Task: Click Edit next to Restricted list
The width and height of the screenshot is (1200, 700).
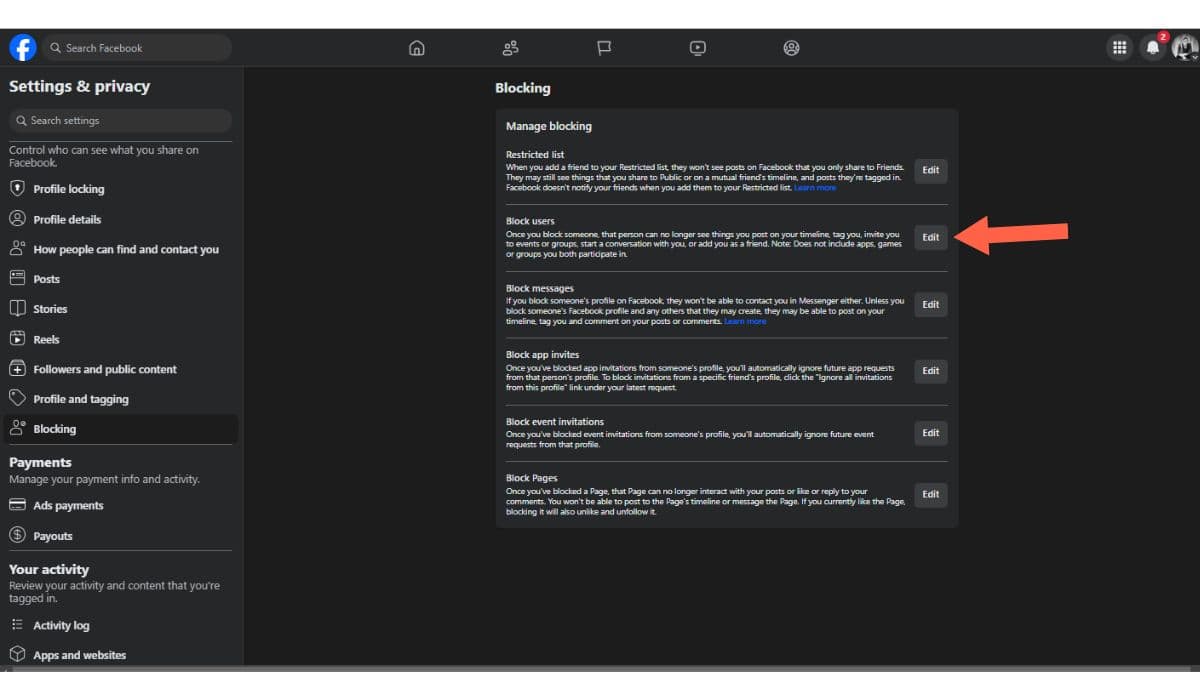Action: coord(930,170)
